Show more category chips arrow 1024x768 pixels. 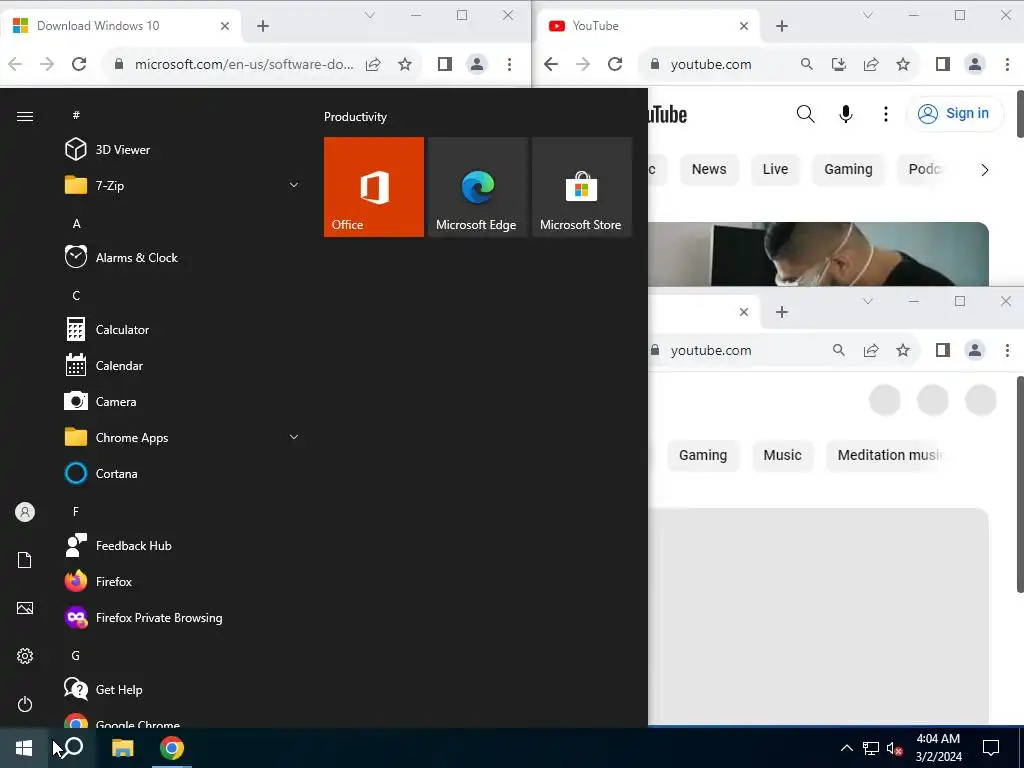[x=984, y=170]
